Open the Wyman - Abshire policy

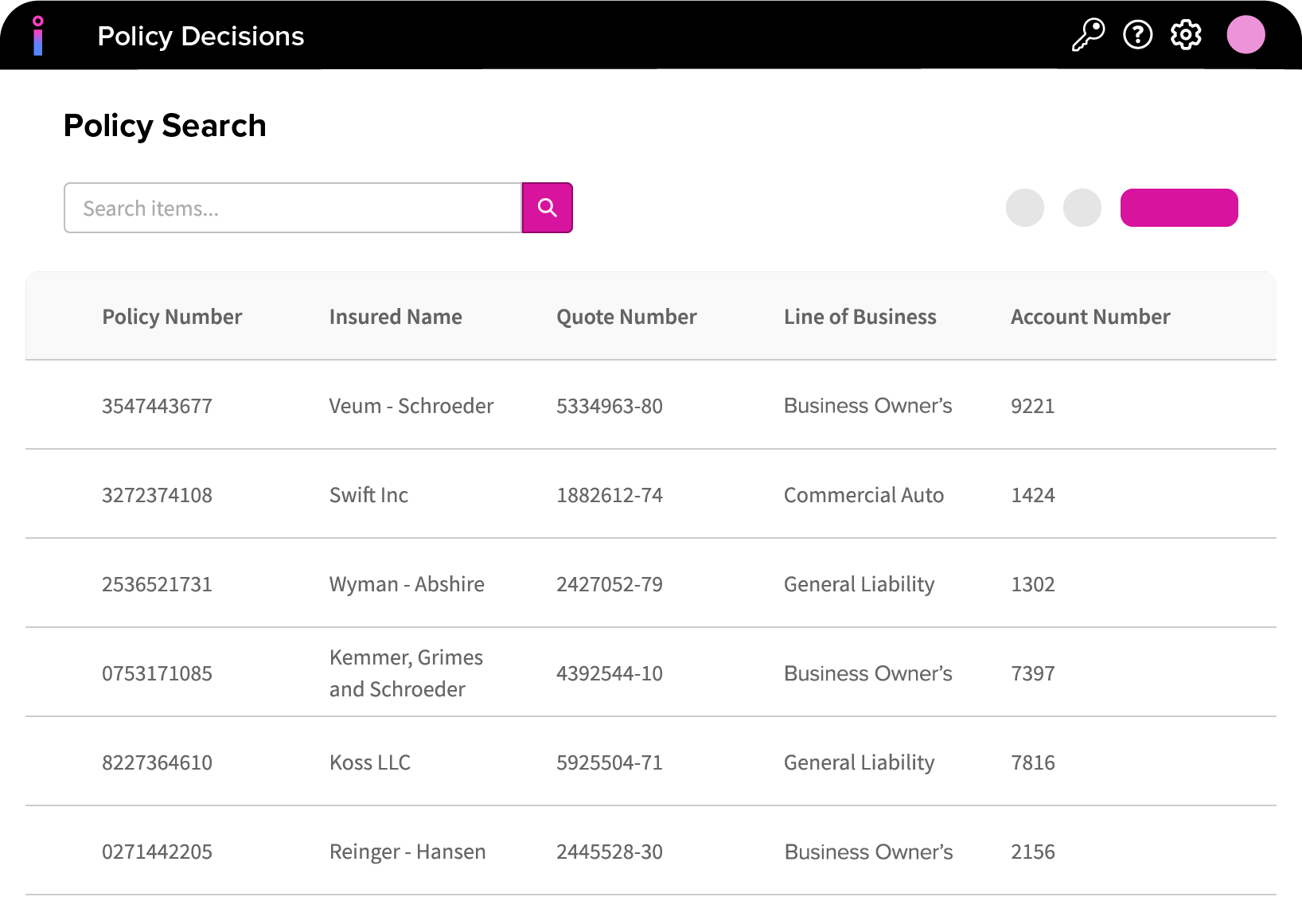coord(407,584)
